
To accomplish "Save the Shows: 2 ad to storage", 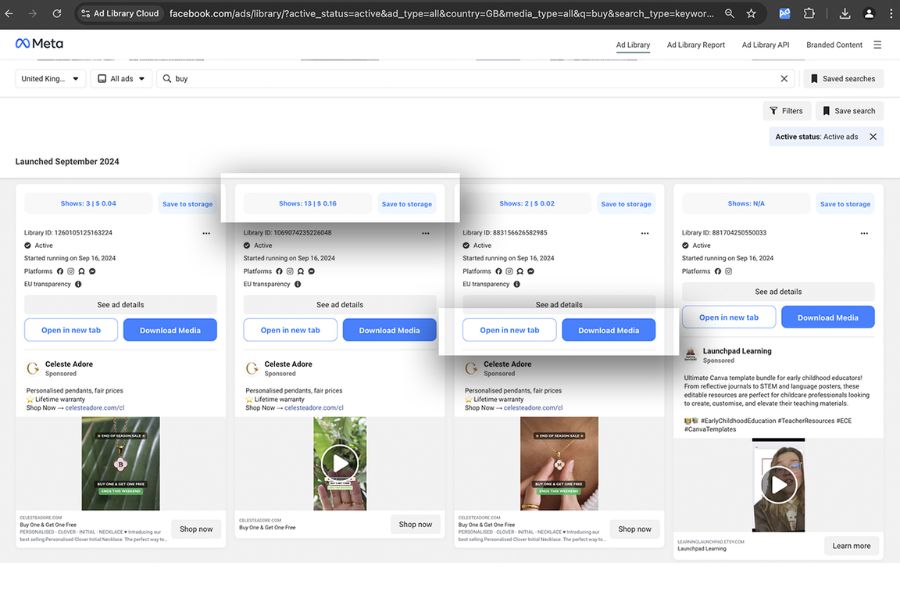I will [x=626, y=204].
